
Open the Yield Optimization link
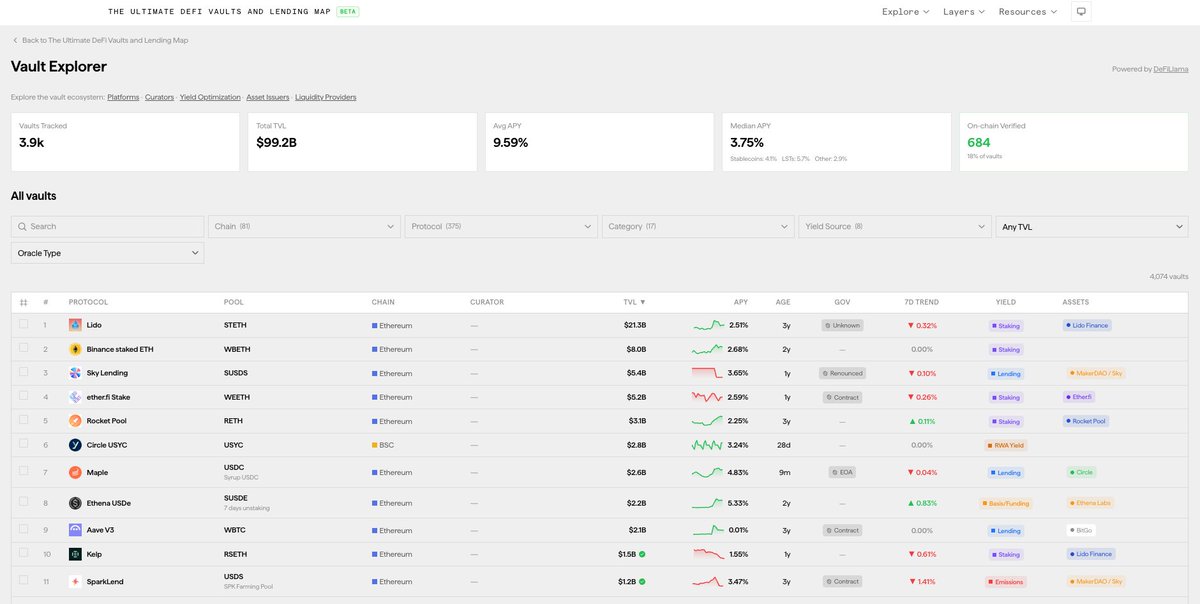coord(210,97)
